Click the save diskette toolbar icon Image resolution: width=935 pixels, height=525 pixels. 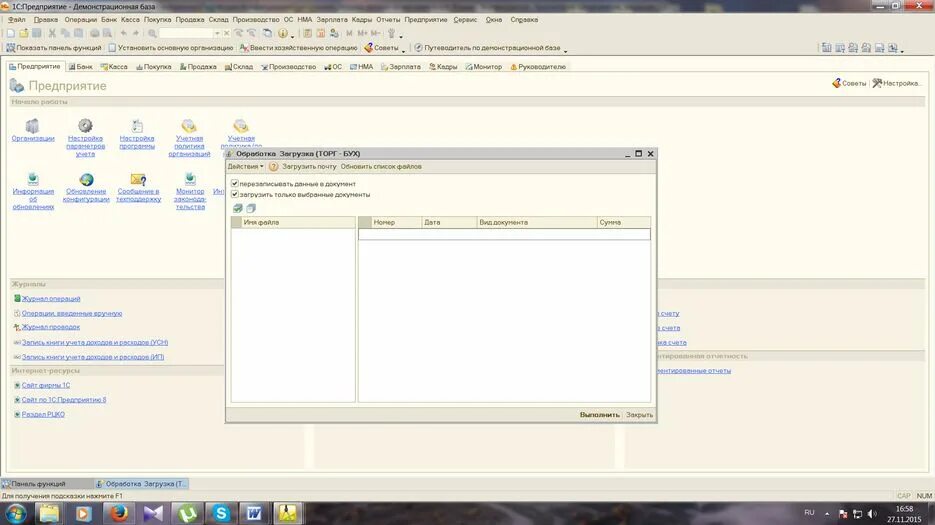coord(37,33)
